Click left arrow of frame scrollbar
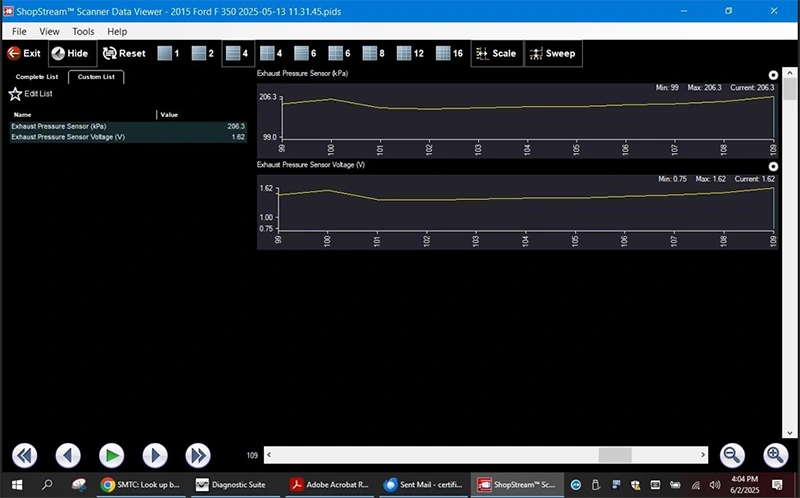 pos(269,455)
